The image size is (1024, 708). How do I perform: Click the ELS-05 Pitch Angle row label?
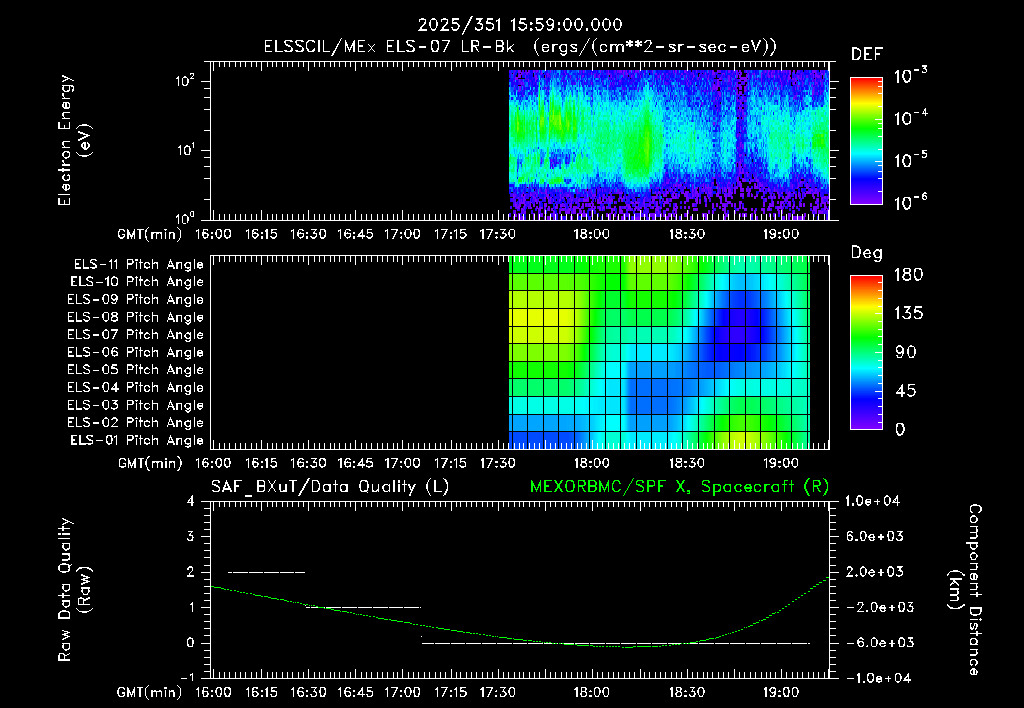click(135, 370)
